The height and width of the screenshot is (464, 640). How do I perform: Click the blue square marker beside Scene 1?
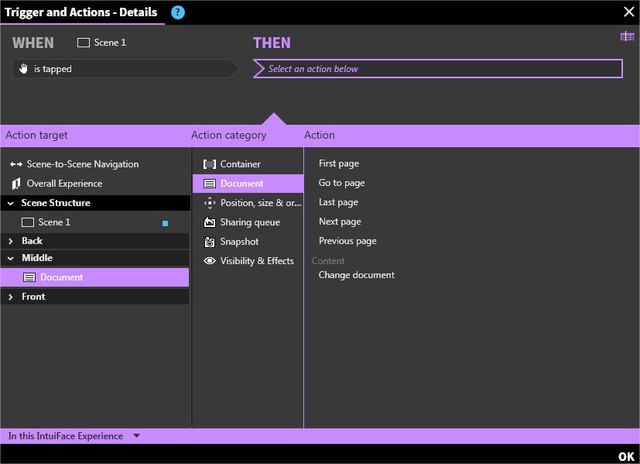pos(165,223)
